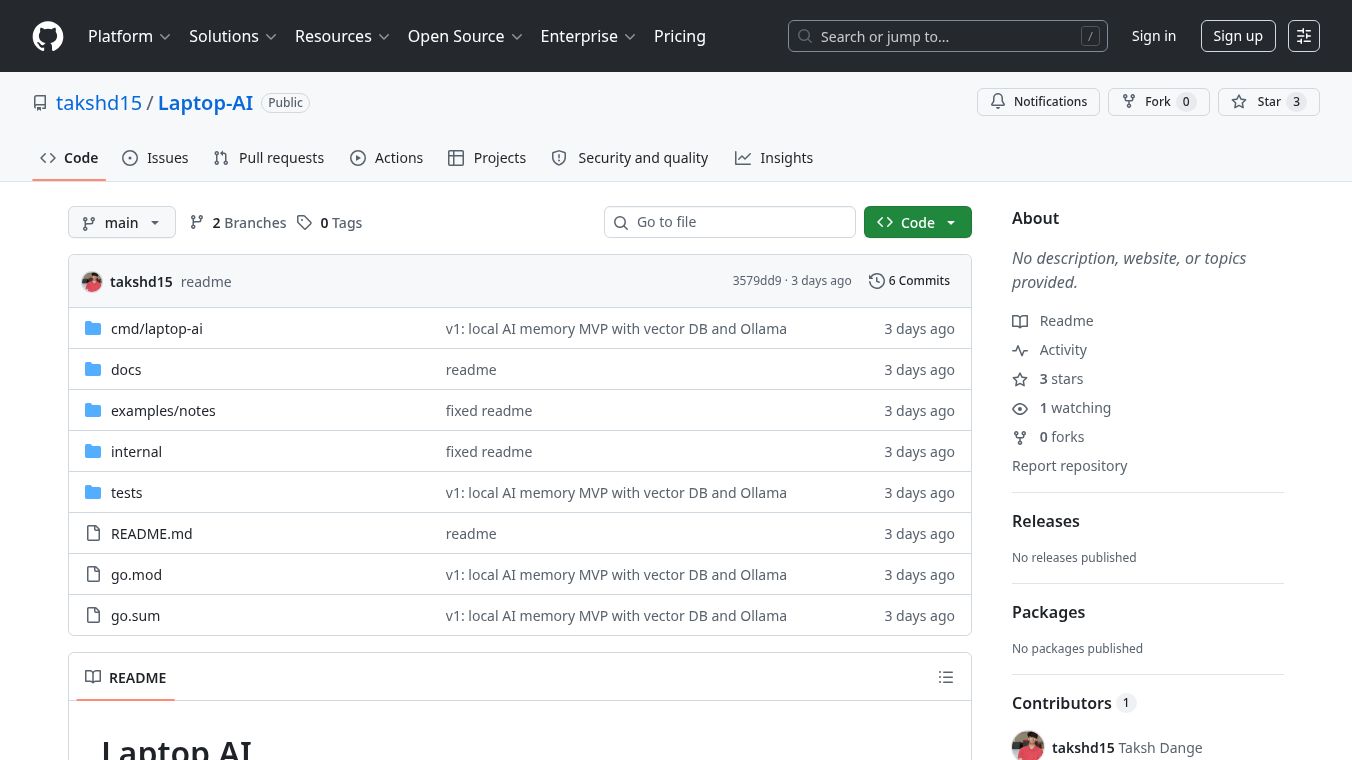Star this repository
This screenshot has width=1352, height=760.
click(x=1268, y=102)
